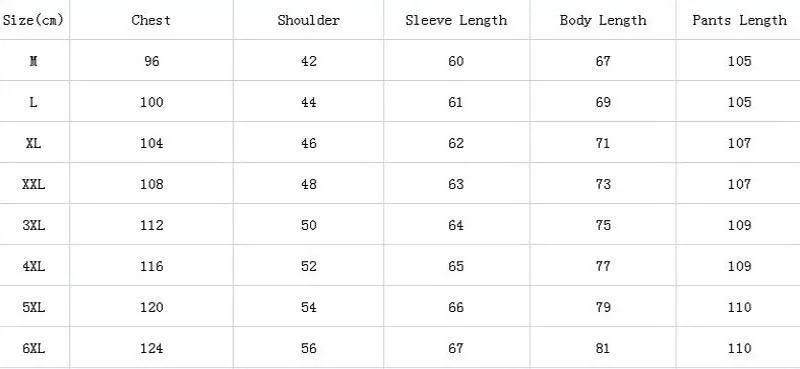Select chest value 104 in XL row
The image size is (800, 369).
point(152,143)
